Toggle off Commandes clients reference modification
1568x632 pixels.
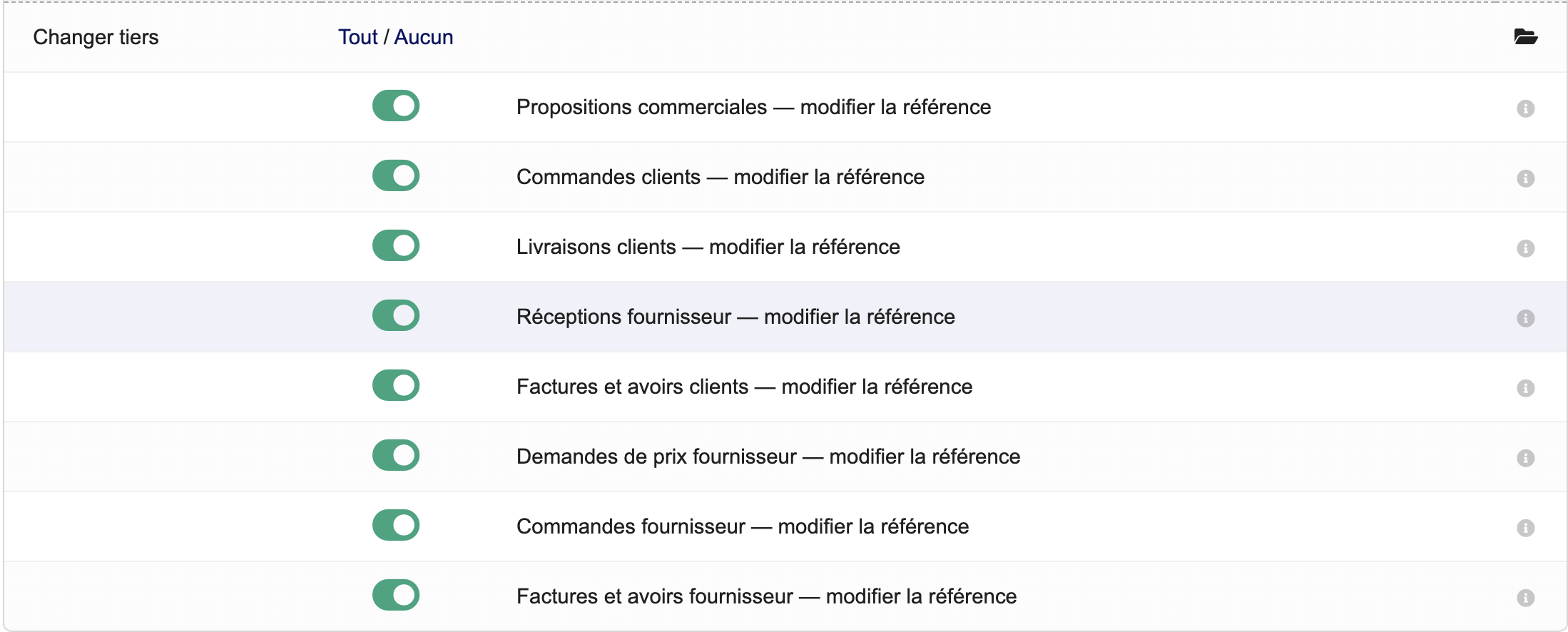pos(395,175)
